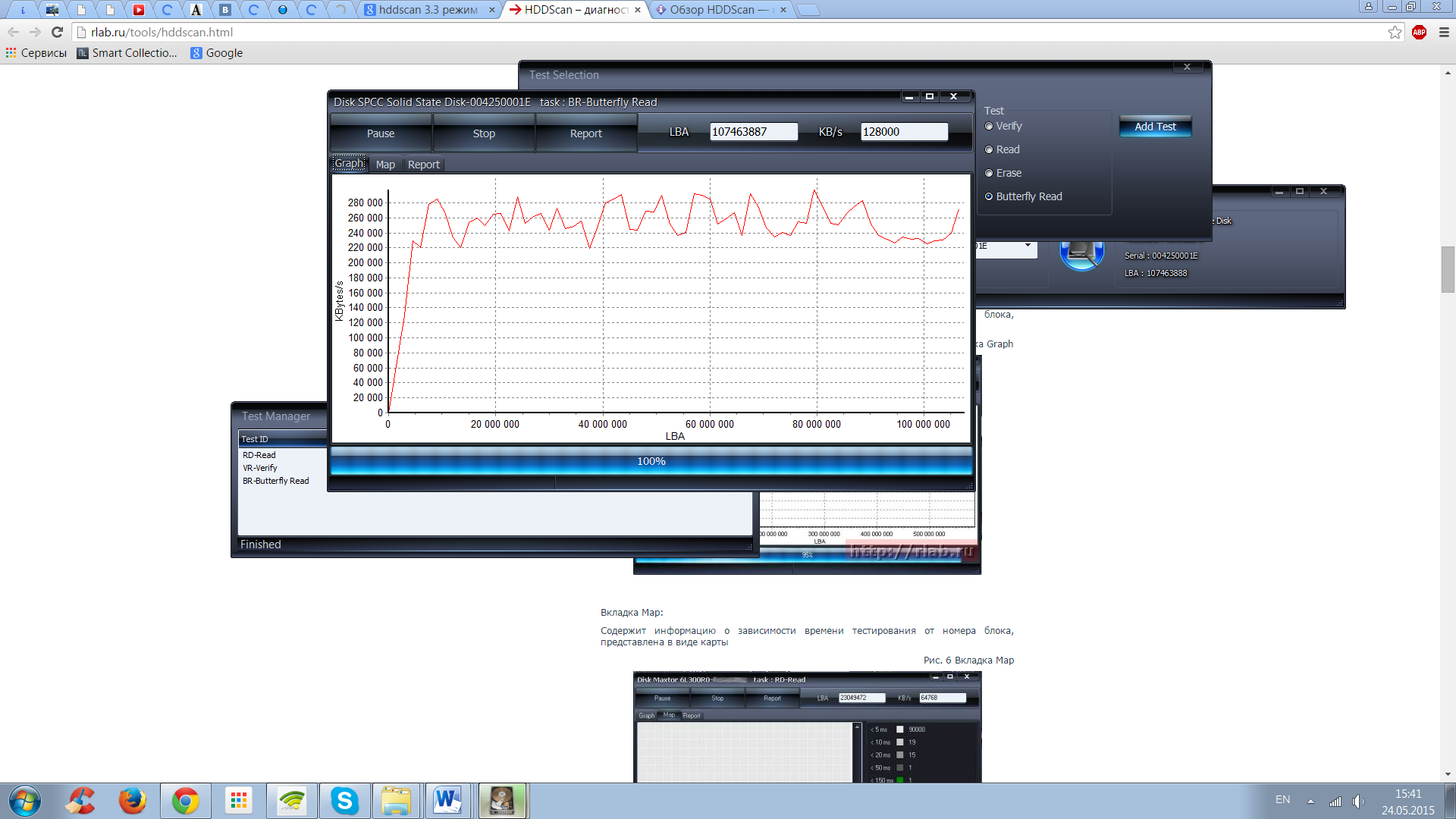This screenshot has width=1456, height=819.
Task: Close the Test Selection window
Action: (x=1187, y=67)
